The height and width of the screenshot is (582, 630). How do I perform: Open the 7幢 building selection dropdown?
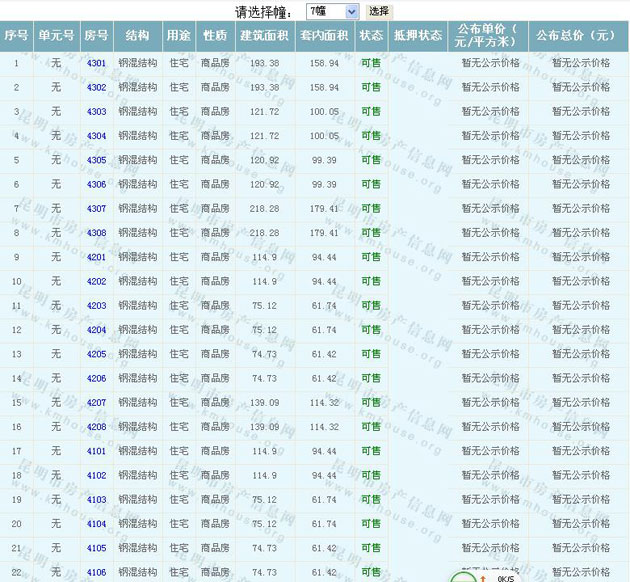tap(332, 11)
